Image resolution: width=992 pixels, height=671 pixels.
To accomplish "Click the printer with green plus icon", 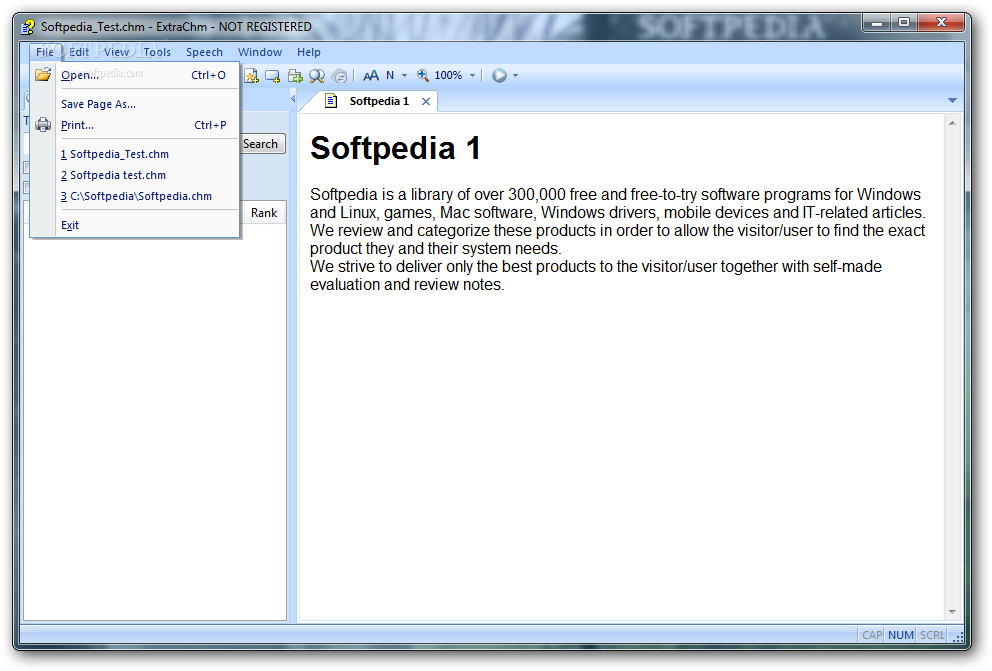I will click(x=295, y=76).
